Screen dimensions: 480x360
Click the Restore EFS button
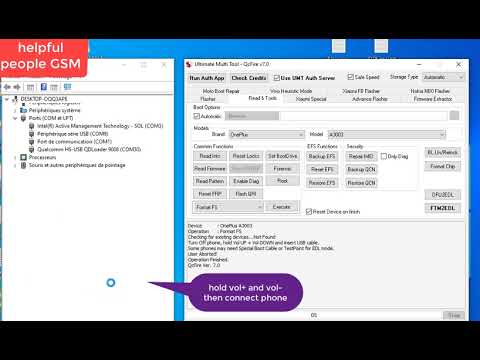322,183
